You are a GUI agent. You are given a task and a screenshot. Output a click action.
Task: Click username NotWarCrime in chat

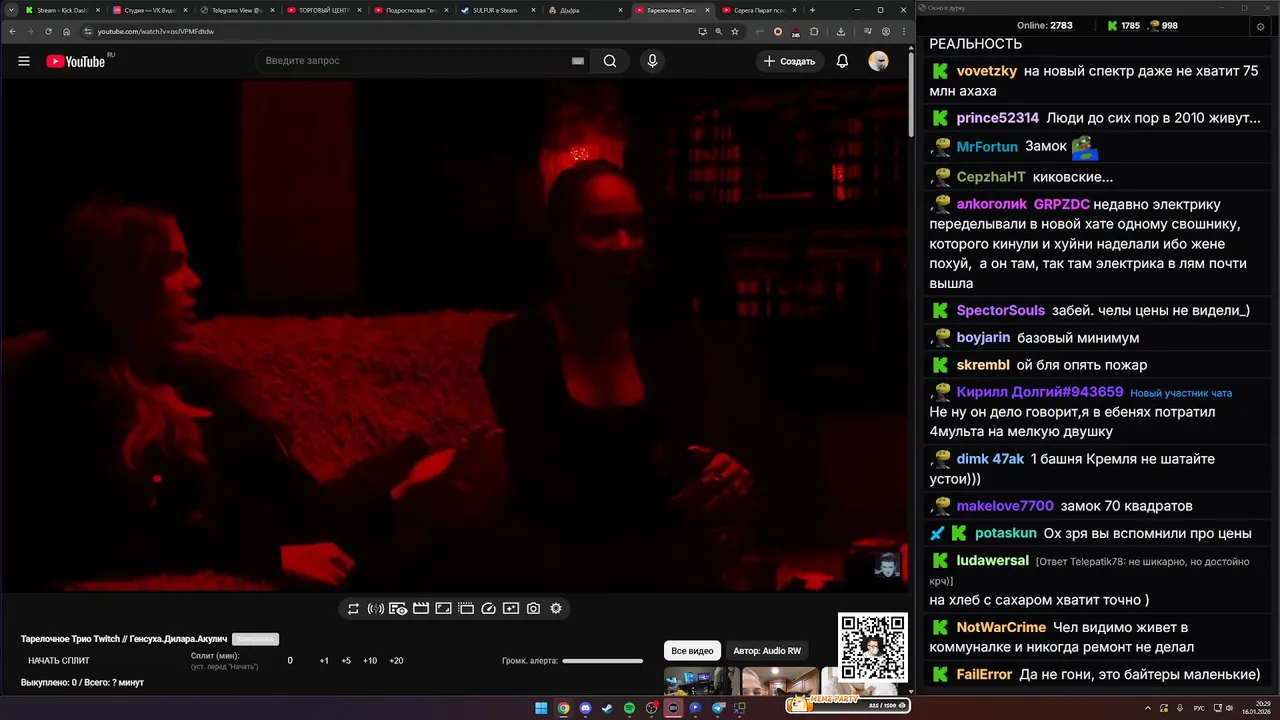[1001, 628]
